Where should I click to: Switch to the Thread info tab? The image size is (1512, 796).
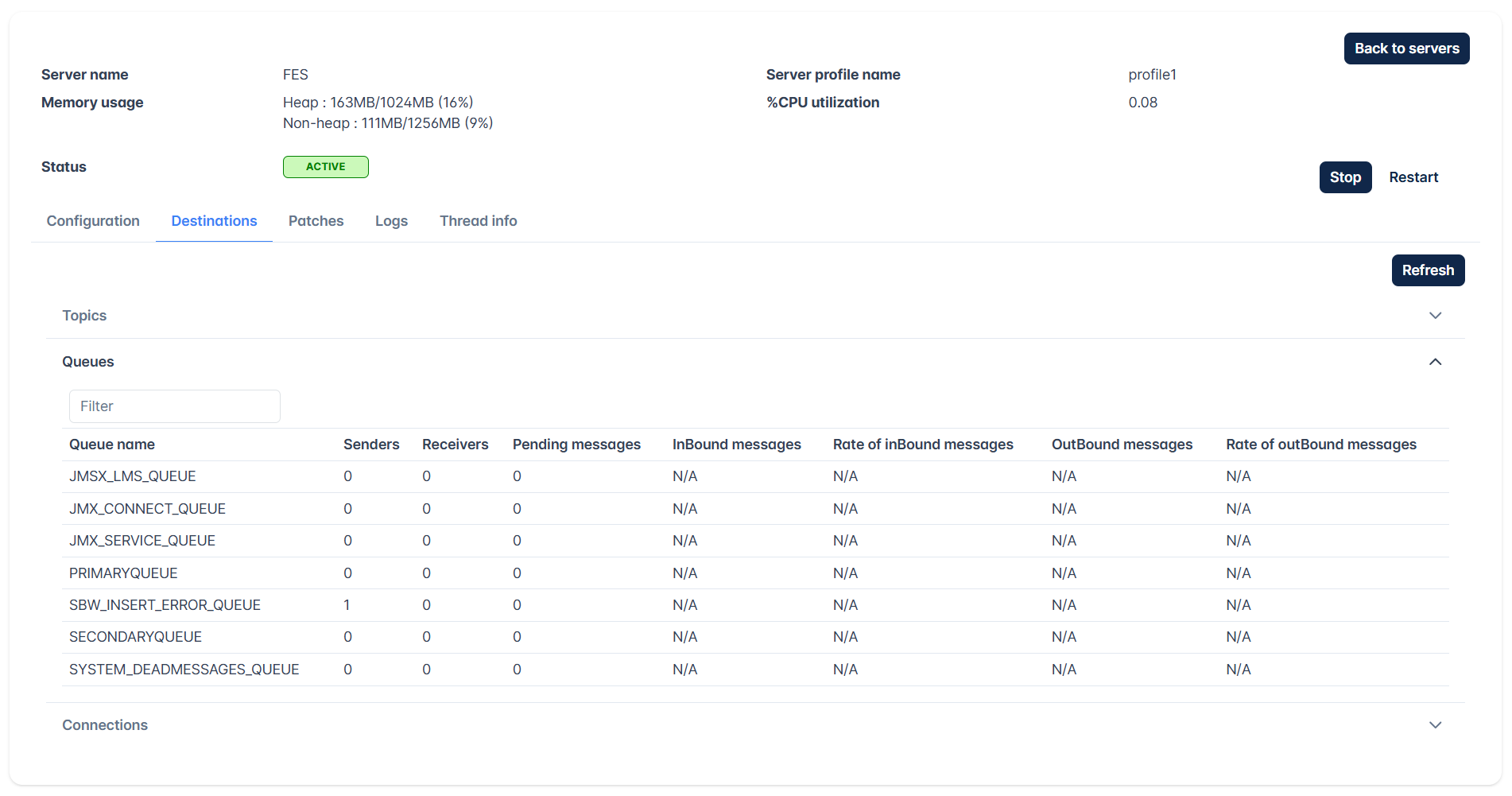[478, 221]
